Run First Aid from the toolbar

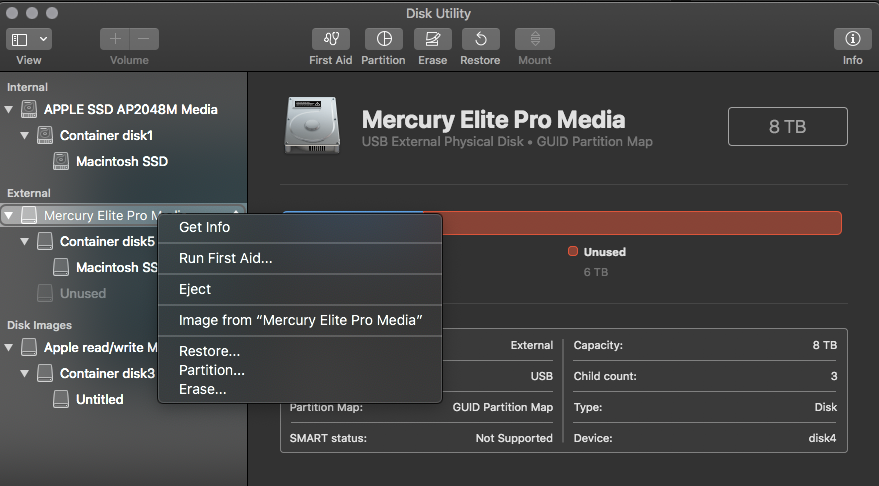tap(331, 39)
